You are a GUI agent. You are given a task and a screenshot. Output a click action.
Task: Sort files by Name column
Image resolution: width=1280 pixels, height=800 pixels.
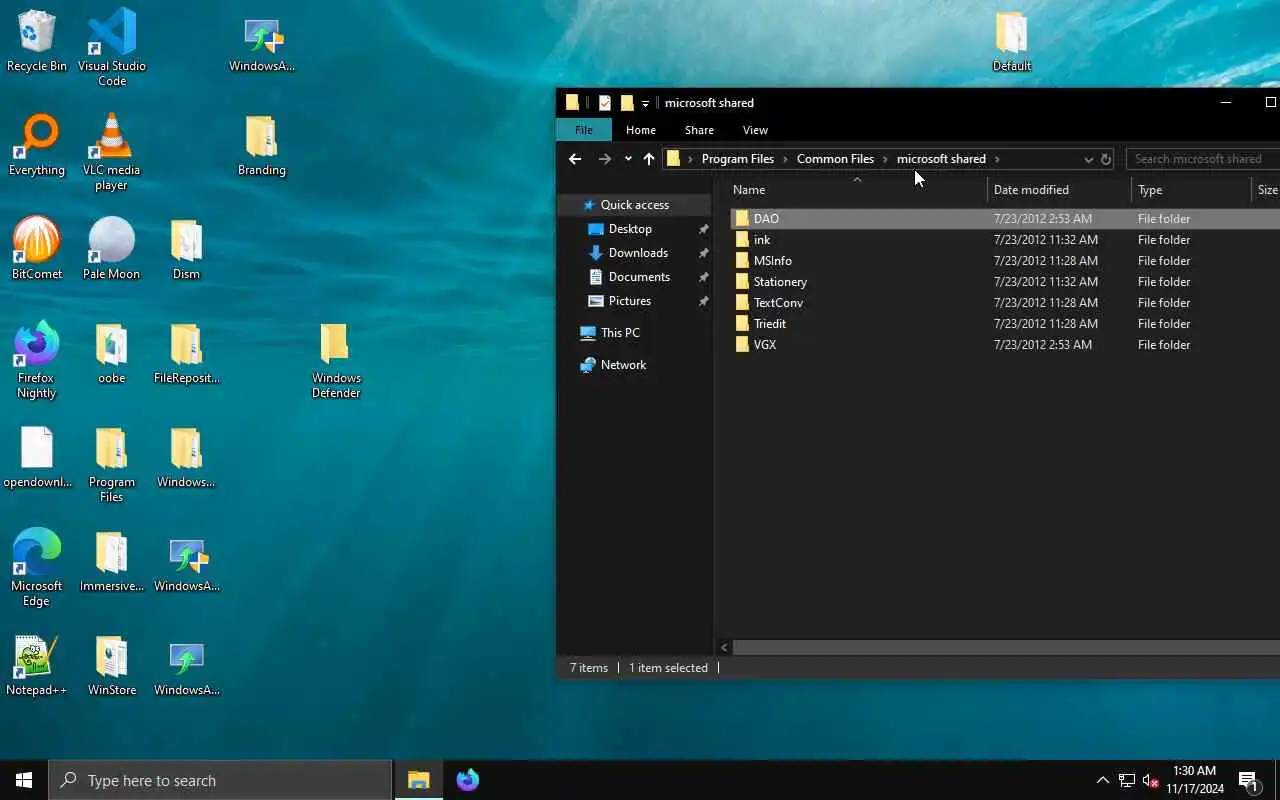857,190
